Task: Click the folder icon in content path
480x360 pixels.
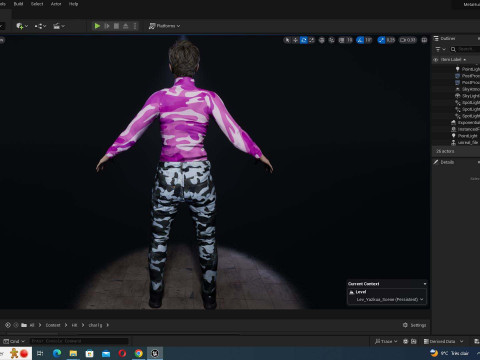Action: coord(24,325)
